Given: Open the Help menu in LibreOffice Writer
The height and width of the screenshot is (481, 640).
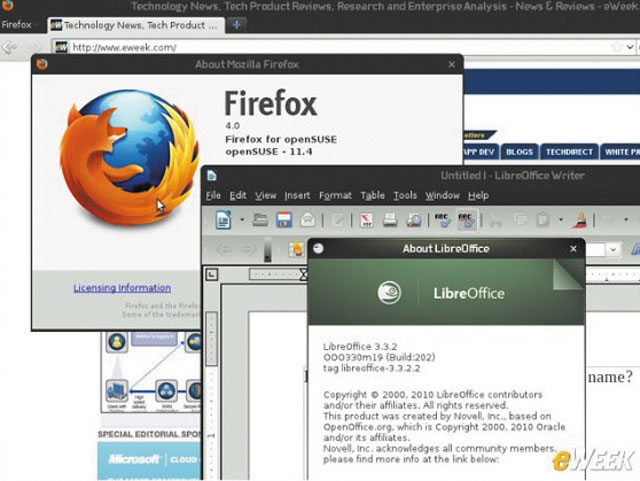Looking at the screenshot, I should click(478, 196).
